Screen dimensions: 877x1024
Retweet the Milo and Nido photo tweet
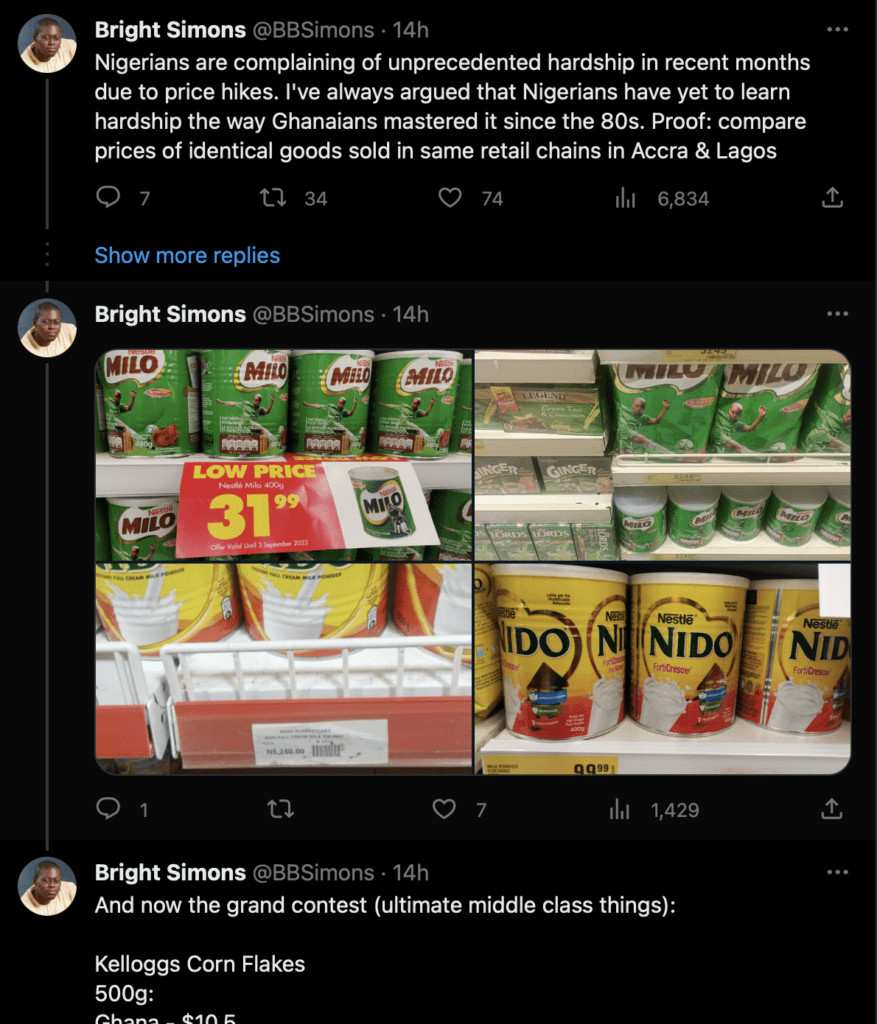coord(281,809)
